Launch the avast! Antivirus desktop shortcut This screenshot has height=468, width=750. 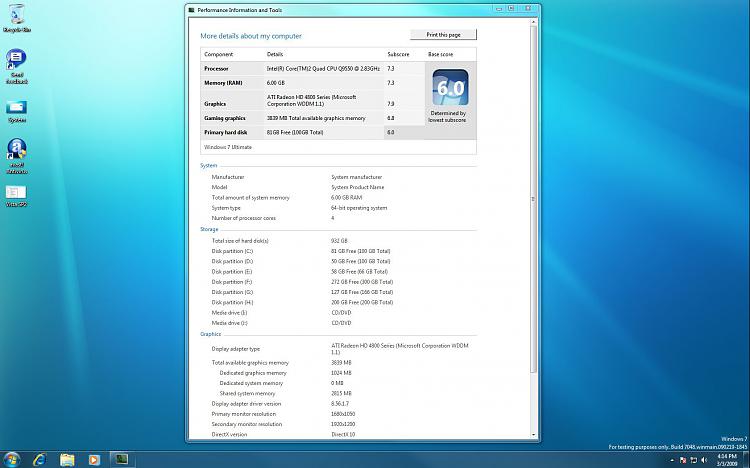17,156
